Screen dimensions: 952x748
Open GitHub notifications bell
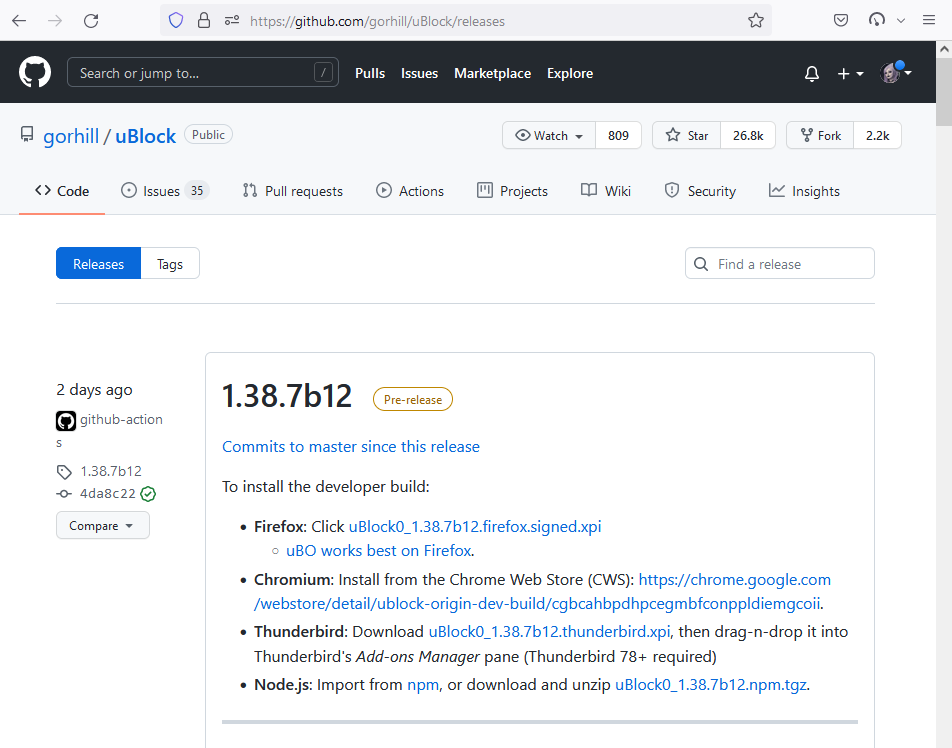point(812,73)
